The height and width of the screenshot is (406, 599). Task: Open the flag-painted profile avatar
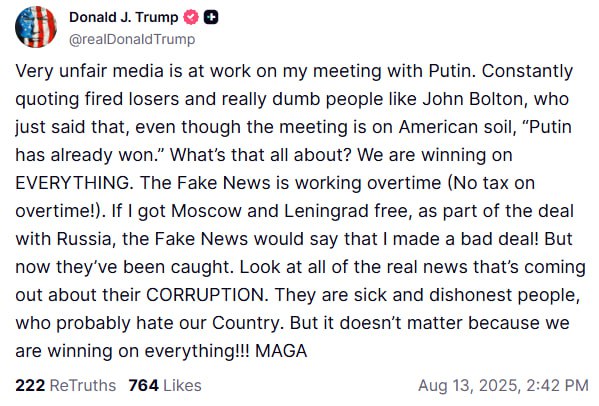coord(36,27)
